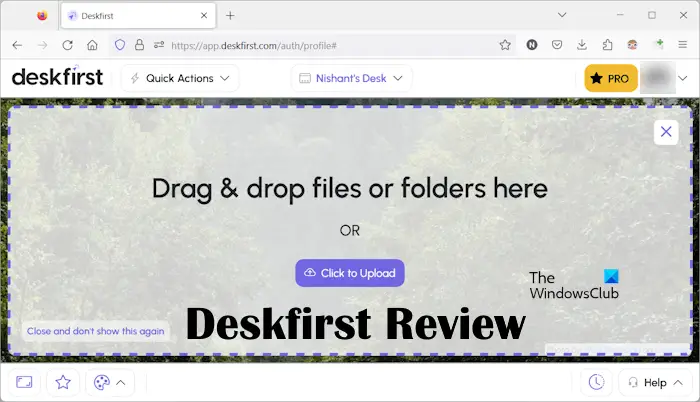
Task: Click the deskfirst logo
Action: click(58, 77)
